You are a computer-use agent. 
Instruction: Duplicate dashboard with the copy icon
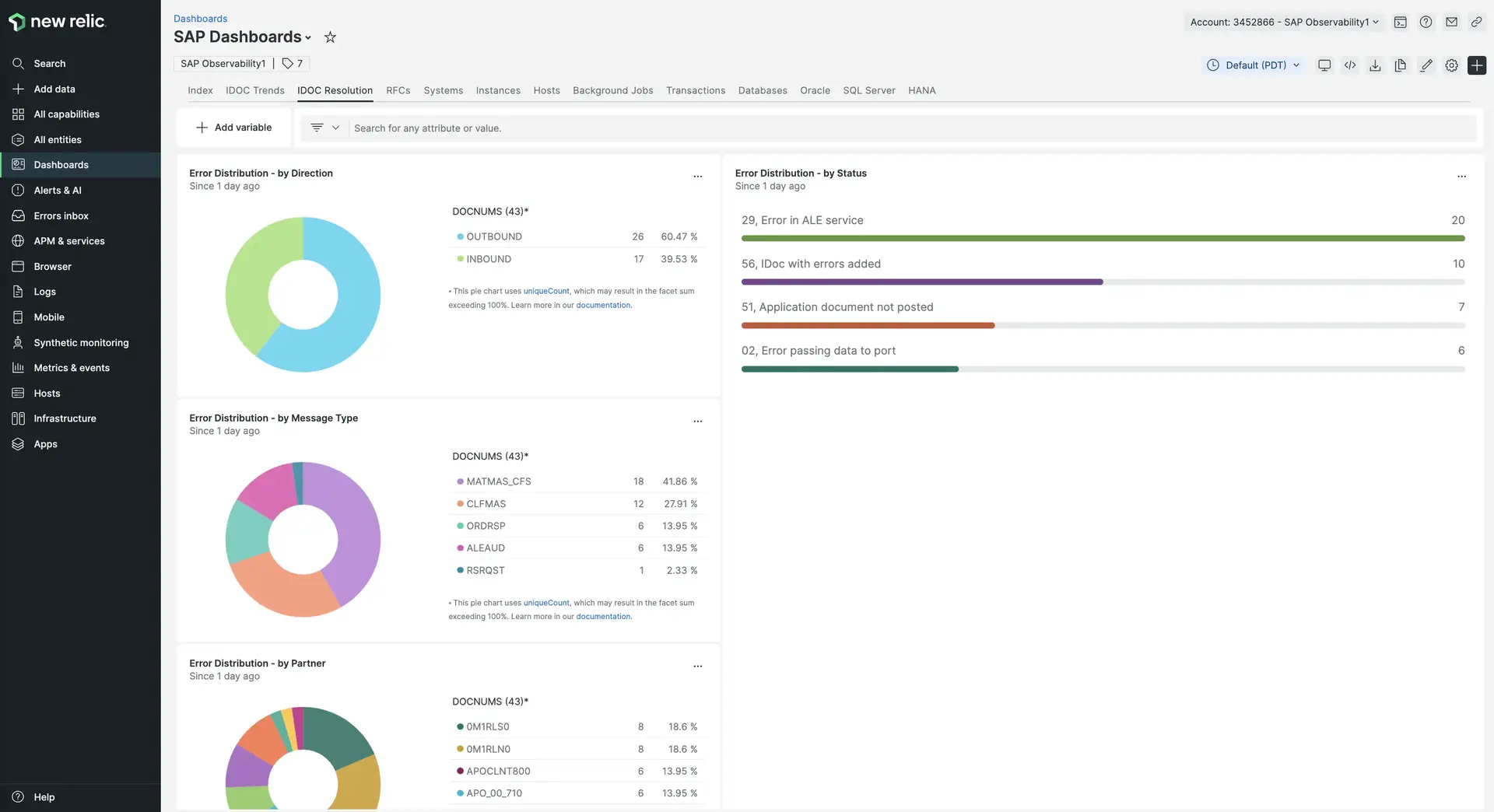[x=1400, y=65]
